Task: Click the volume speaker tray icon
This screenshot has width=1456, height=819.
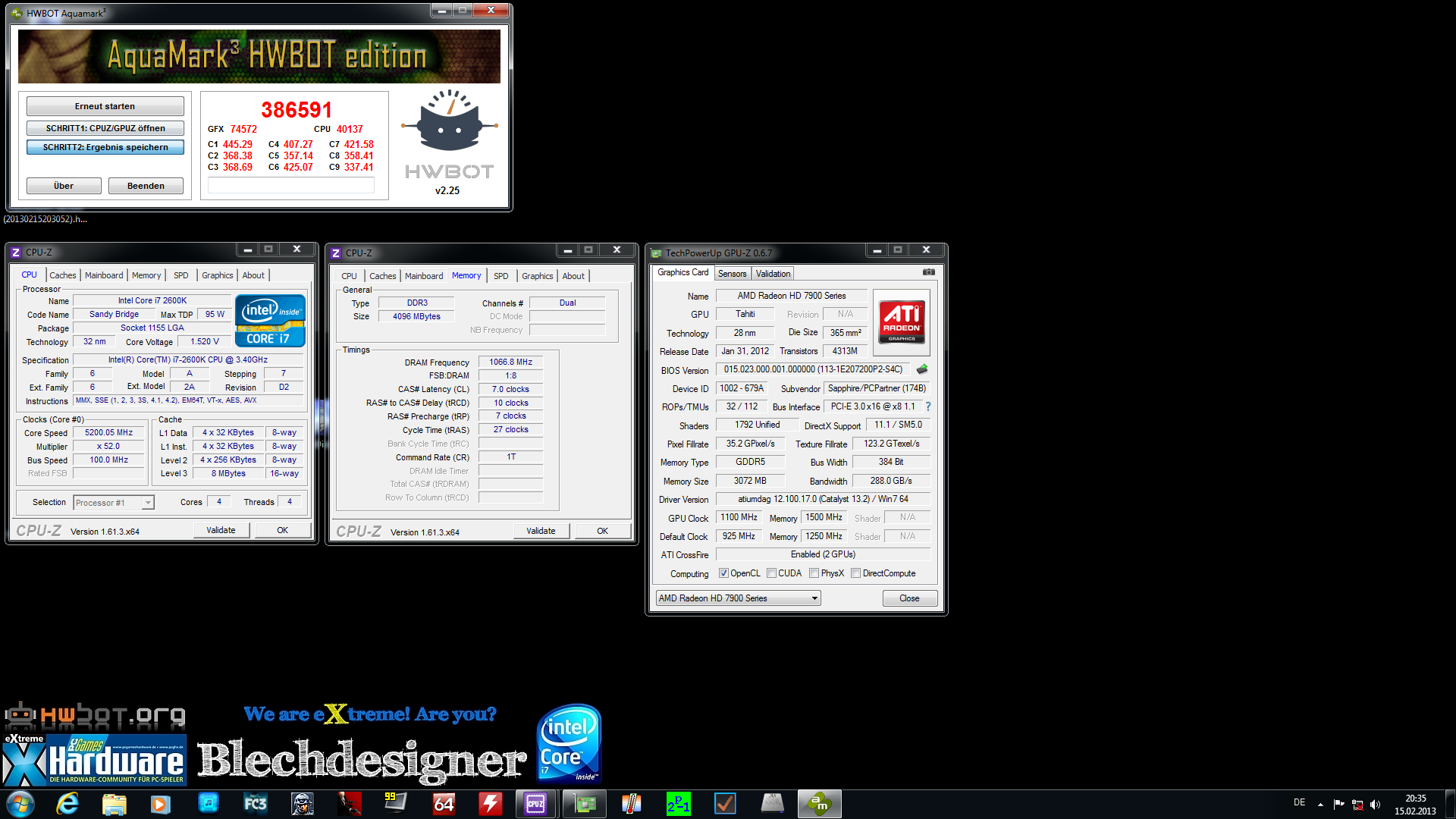Action: point(1375,804)
